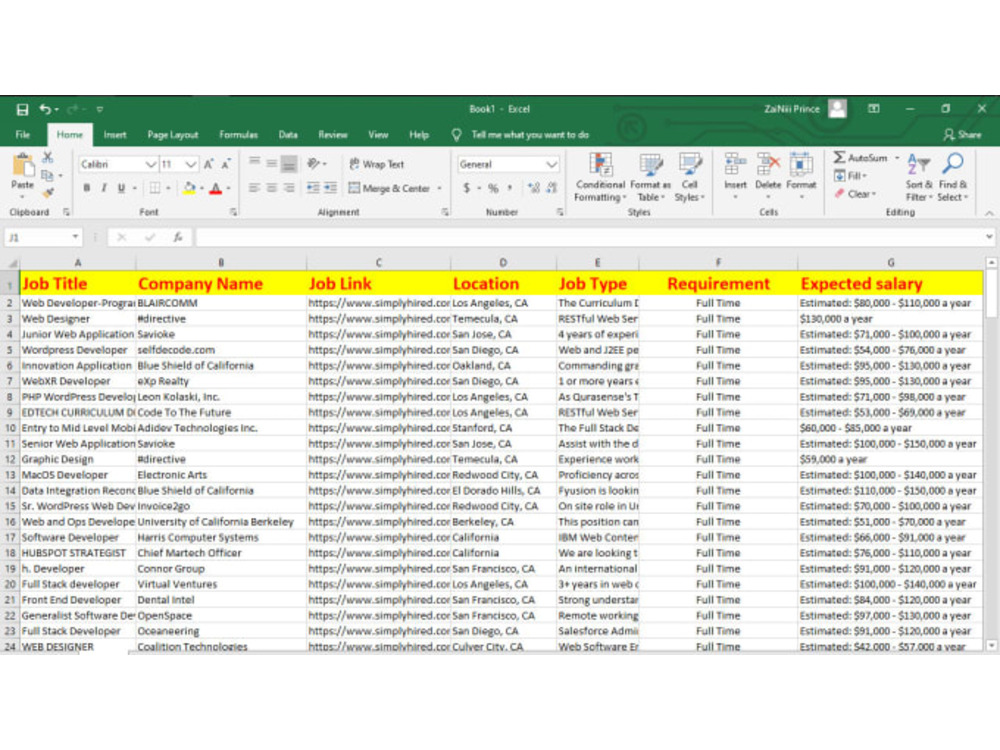Open the font size dropdown
1000x750 pixels.
[190, 165]
